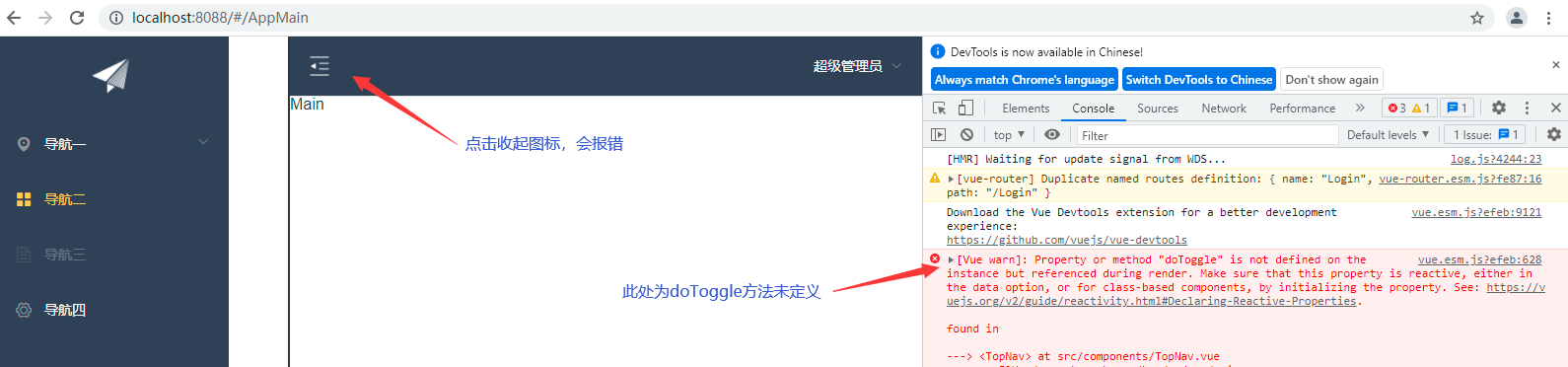Image resolution: width=1568 pixels, height=367 pixels.
Task: Click the gear icon beside 导航四
Action: (24, 310)
